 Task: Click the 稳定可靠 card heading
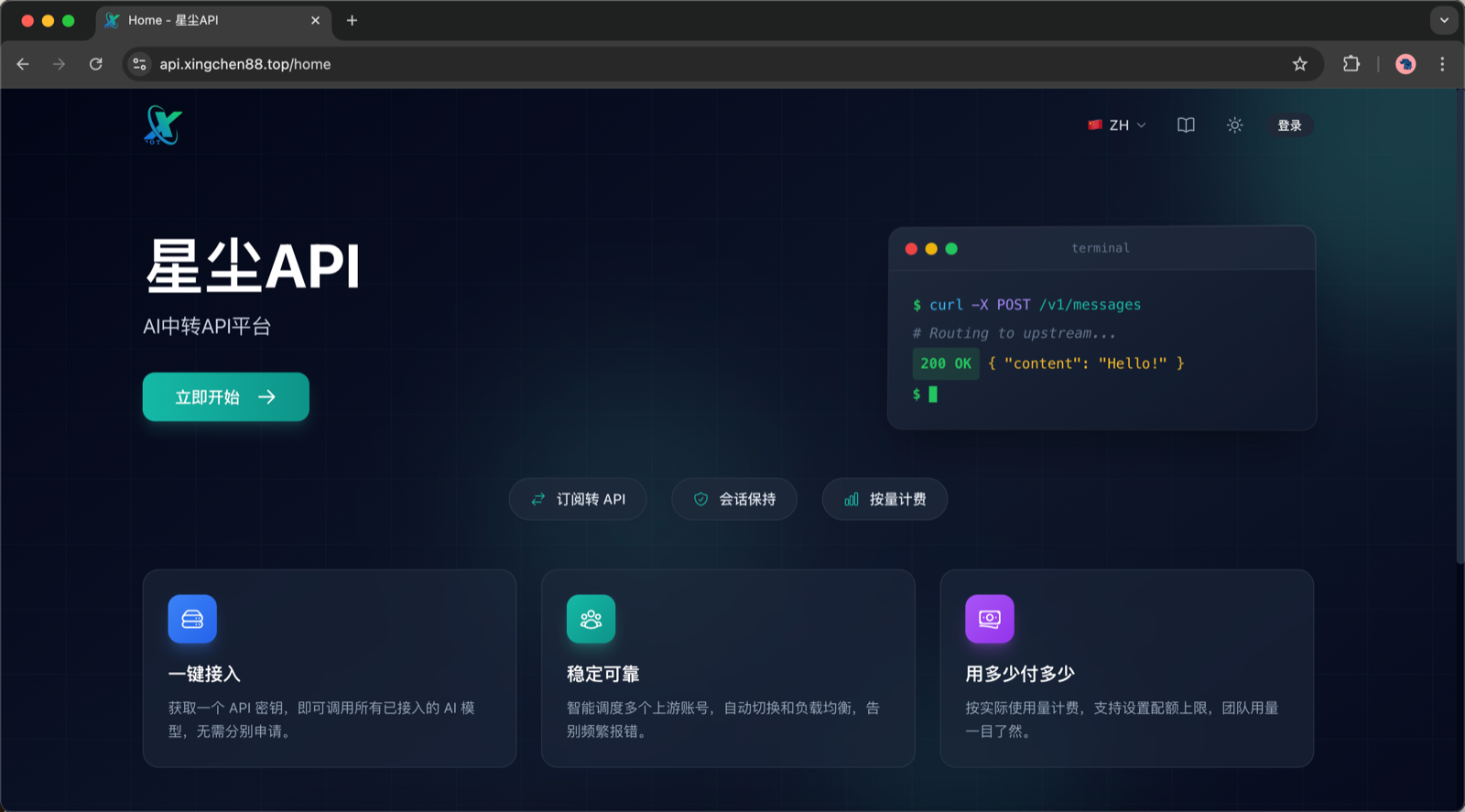603,674
